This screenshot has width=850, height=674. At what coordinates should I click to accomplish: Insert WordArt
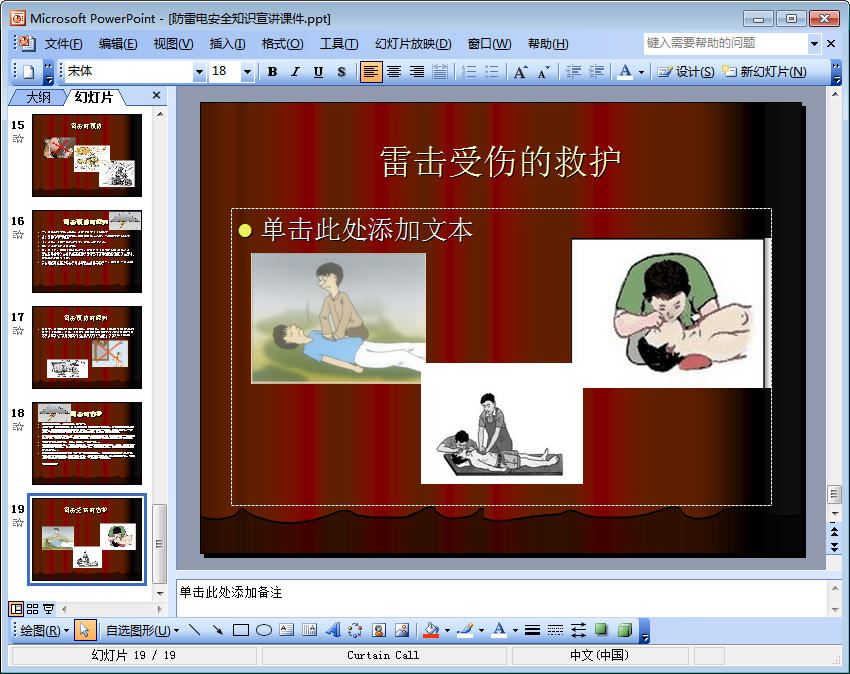pyautogui.click(x=332, y=630)
